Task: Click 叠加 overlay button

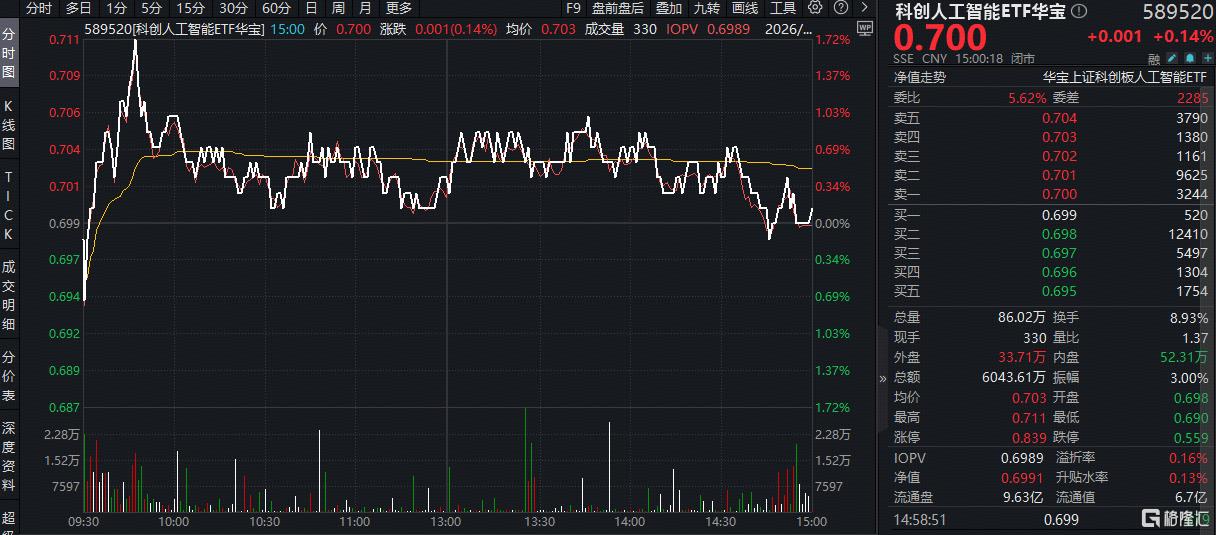Action: point(669,8)
